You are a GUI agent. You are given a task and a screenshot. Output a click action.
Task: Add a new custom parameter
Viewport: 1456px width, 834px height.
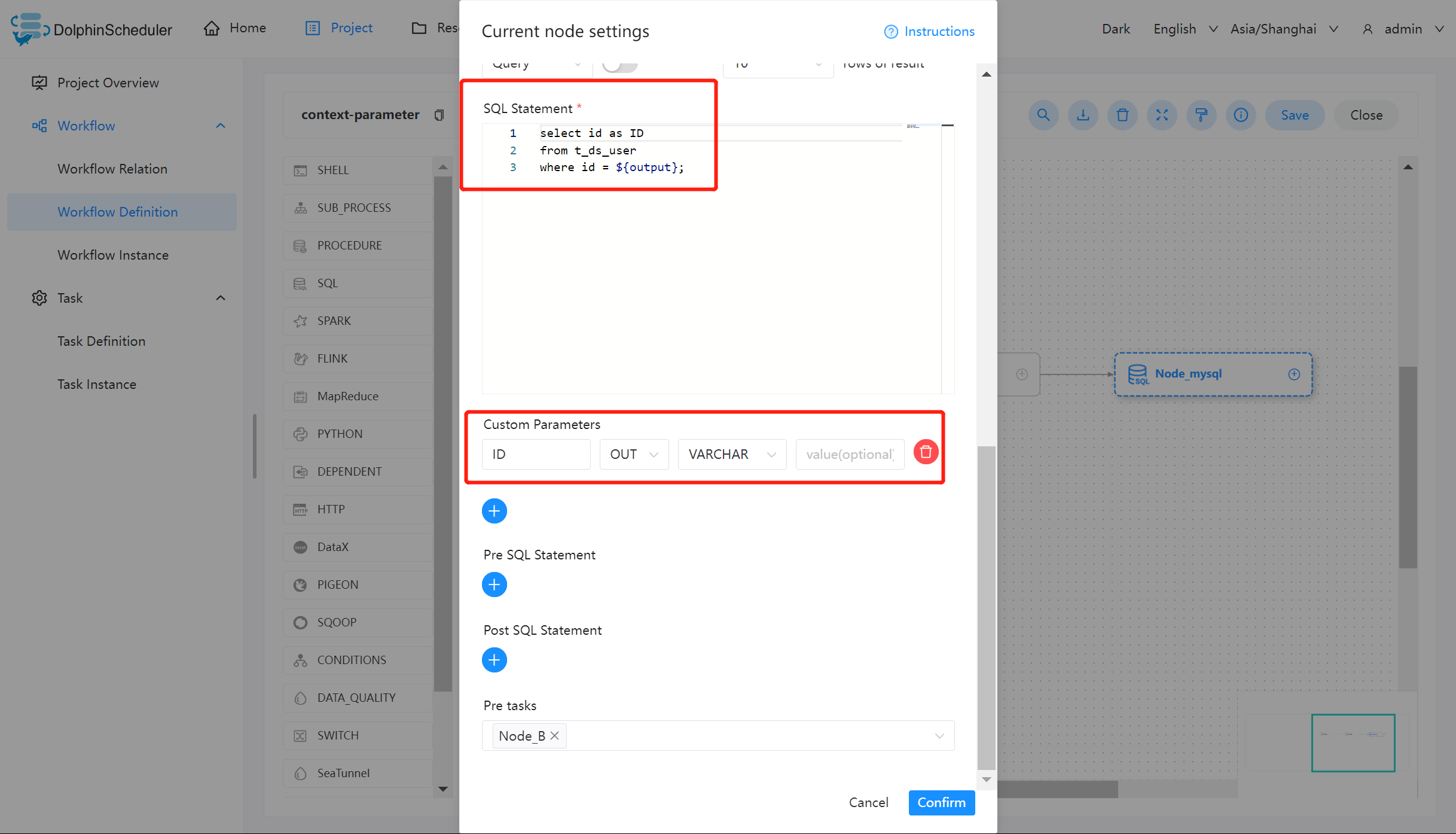494,511
